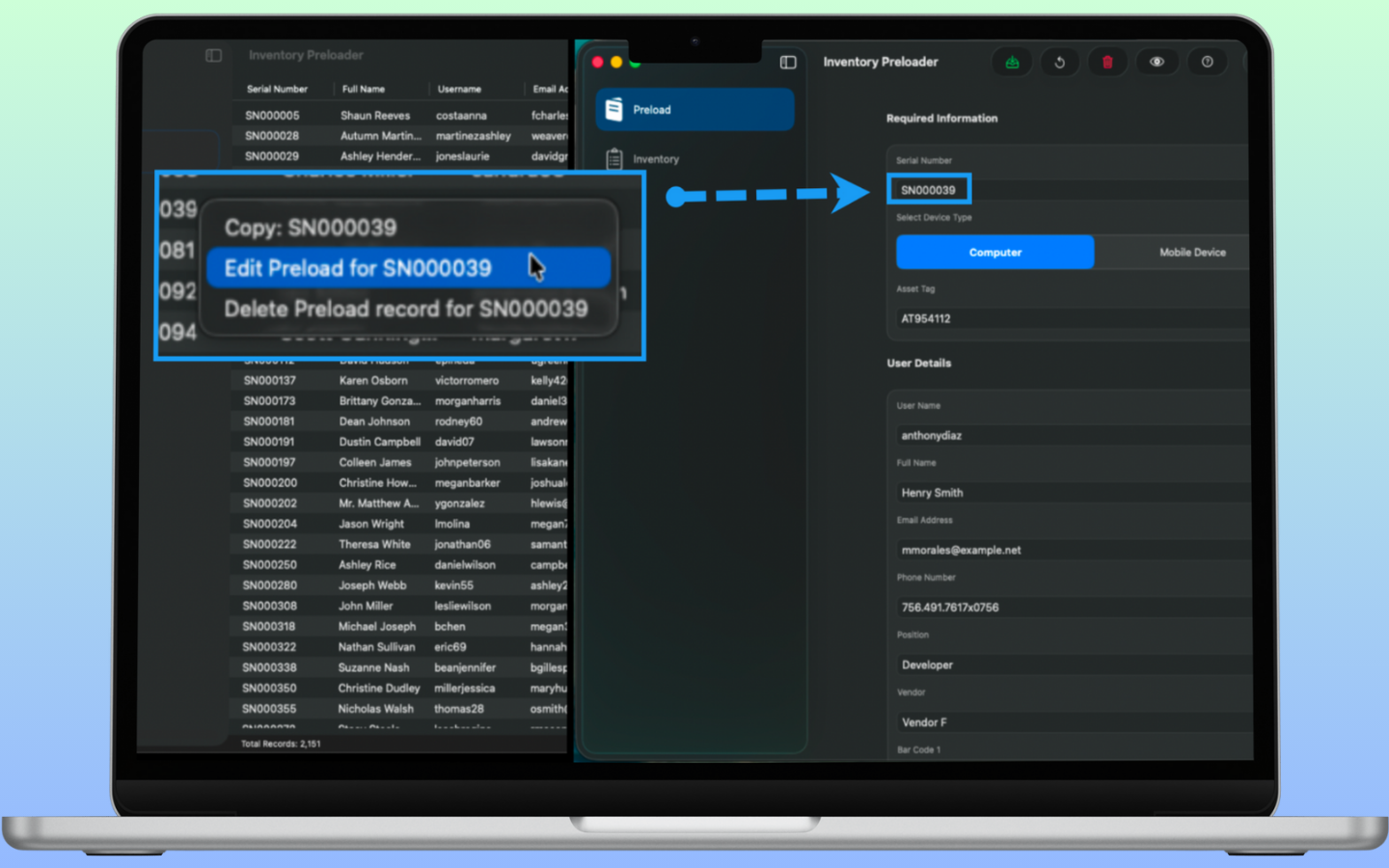The height and width of the screenshot is (868, 1389).
Task: Click the Position field showing Developer
Action: 1061,665
